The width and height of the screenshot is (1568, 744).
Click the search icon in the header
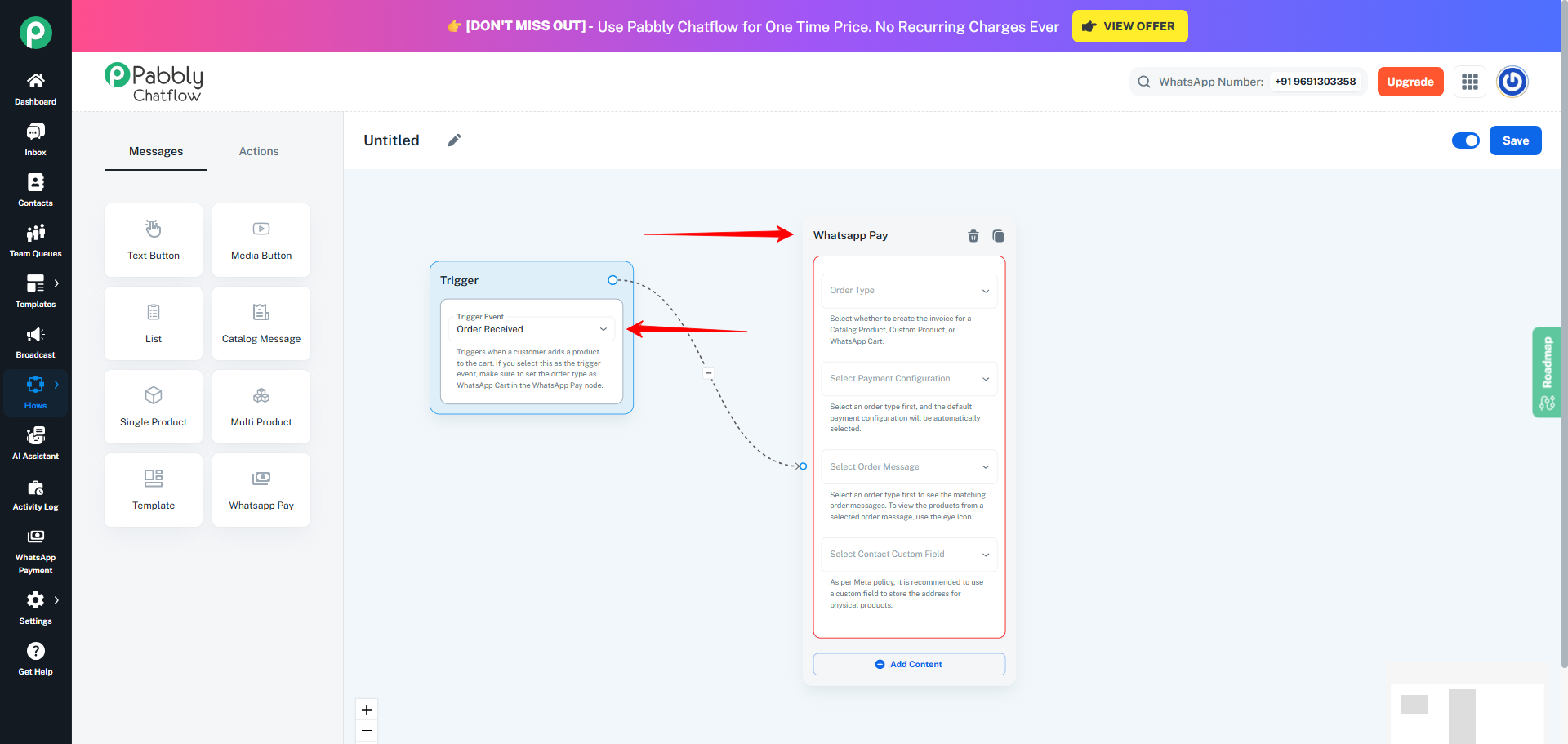click(1144, 82)
